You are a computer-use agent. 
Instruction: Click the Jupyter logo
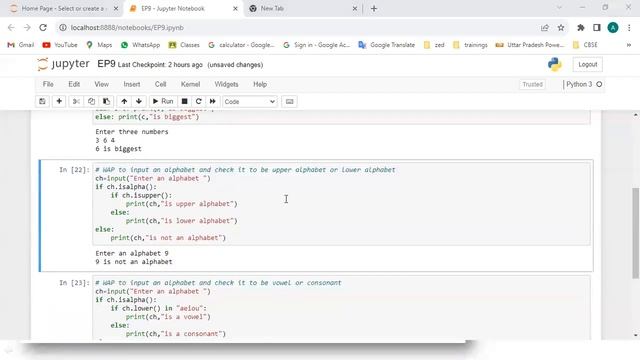[x=63, y=64]
